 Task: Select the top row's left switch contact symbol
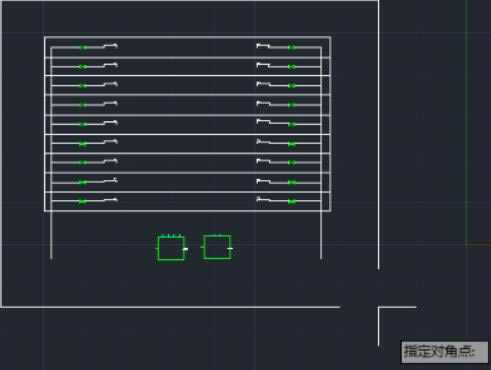point(111,46)
